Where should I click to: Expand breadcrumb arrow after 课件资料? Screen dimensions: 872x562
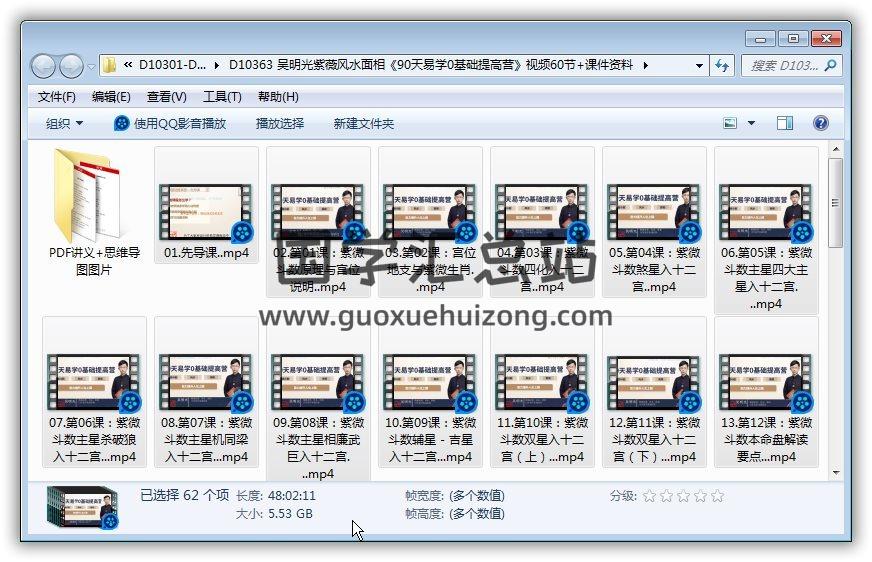click(x=646, y=66)
